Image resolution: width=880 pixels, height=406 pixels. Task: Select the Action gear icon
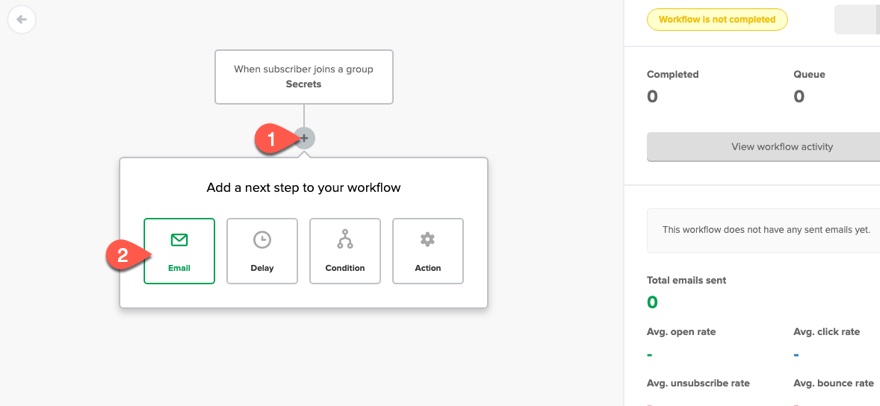click(x=428, y=240)
